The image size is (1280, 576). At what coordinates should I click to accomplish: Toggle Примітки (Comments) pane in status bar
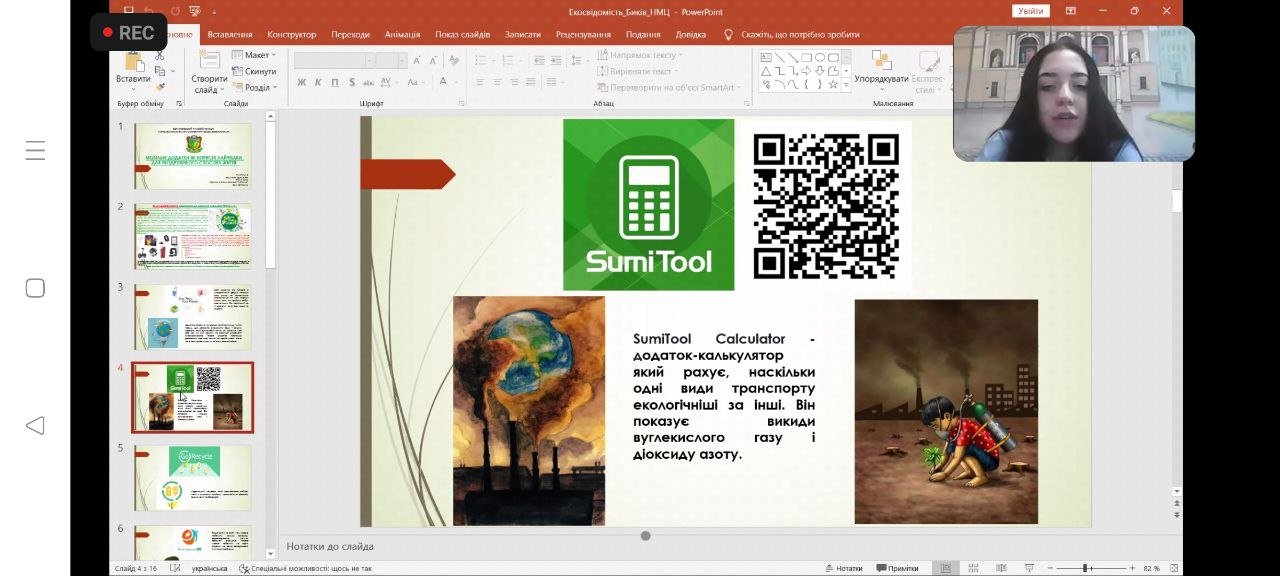pyautogui.click(x=897, y=568)
